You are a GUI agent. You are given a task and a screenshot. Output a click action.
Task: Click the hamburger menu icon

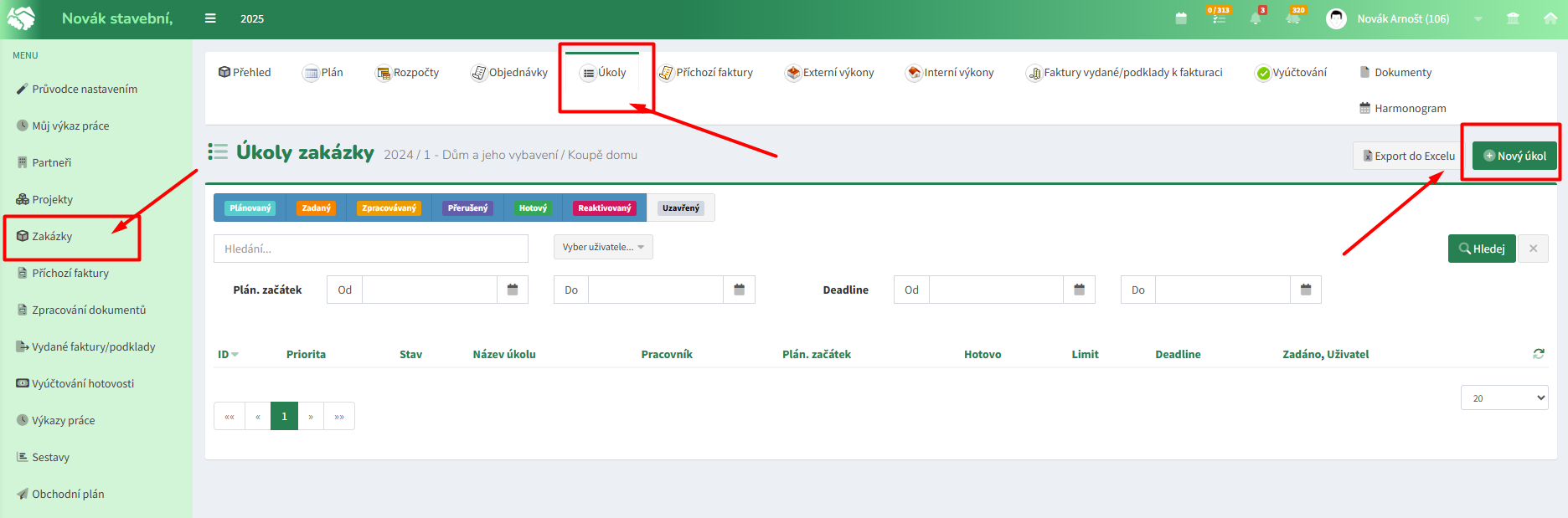point(210,18)
